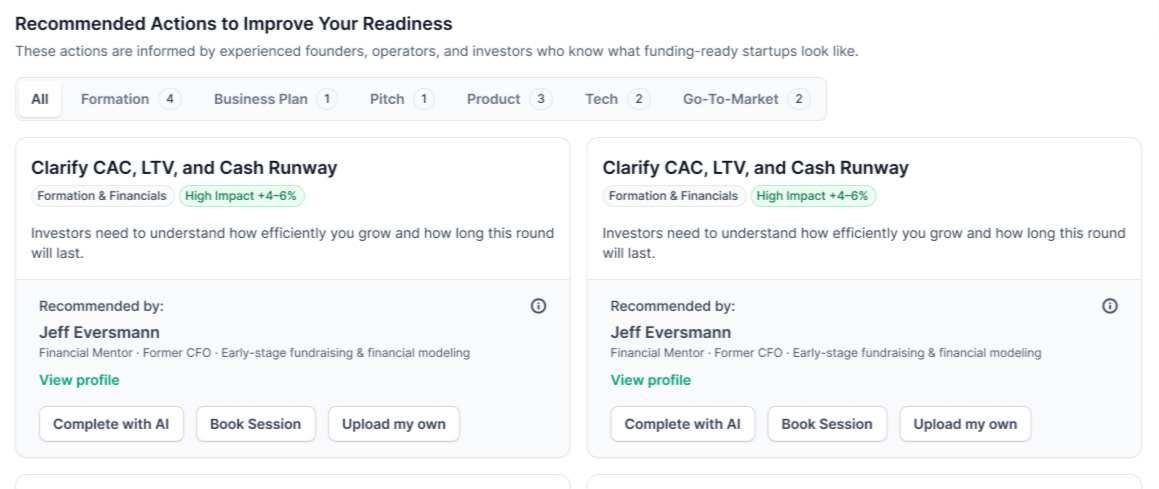
Task: Click the info icon in the right card
Action: click(x=1109, y=306)
